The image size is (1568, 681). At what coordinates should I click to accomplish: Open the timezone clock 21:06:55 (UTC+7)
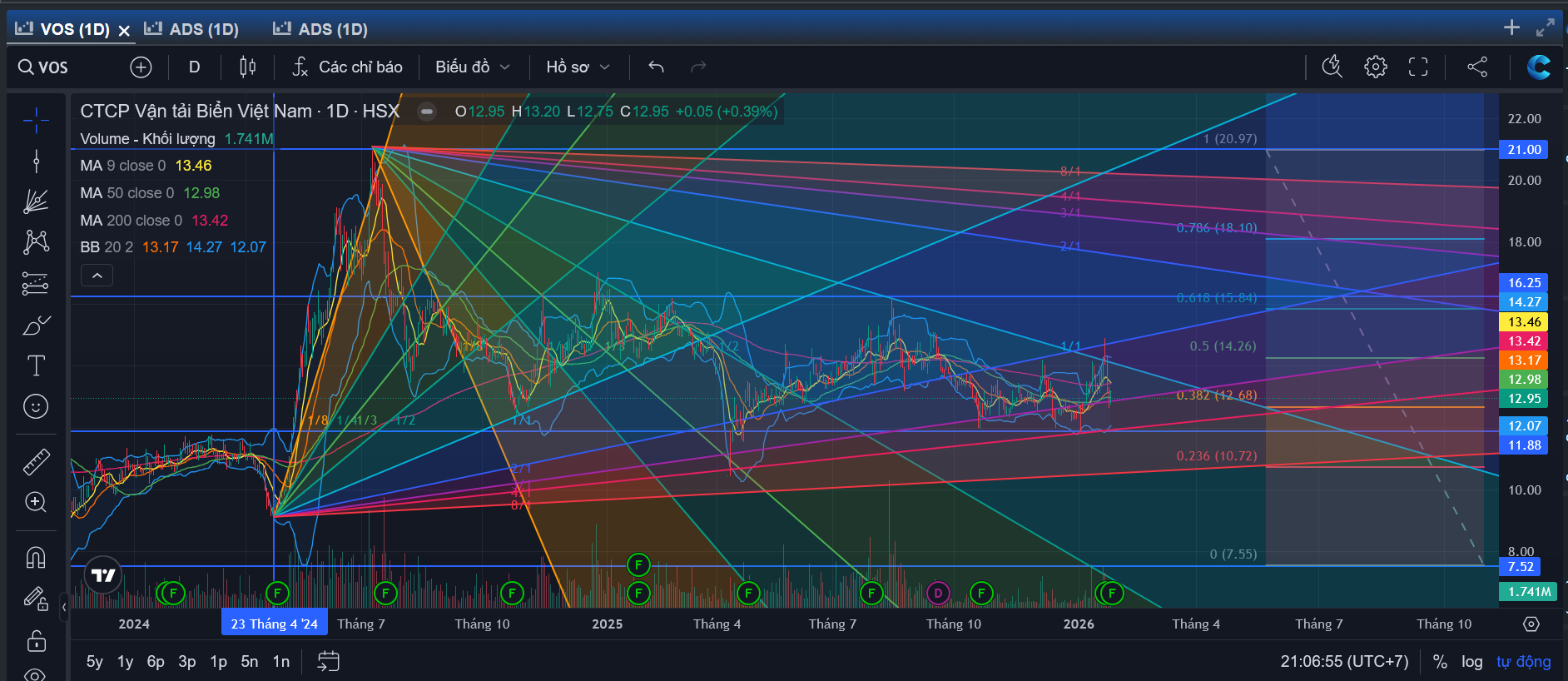(x=1344, y=662)
